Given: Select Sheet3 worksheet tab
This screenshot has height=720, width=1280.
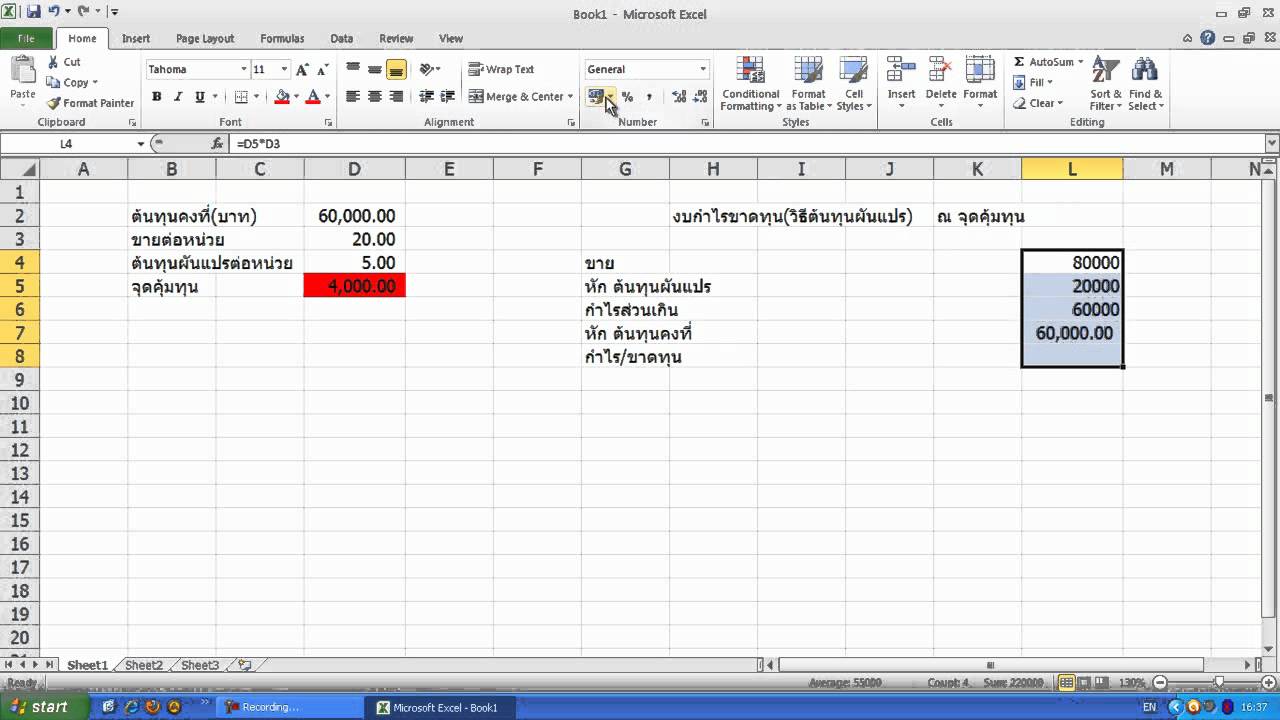Looking at the screenshot, I should pyautogui.click(x=200, y=665).
